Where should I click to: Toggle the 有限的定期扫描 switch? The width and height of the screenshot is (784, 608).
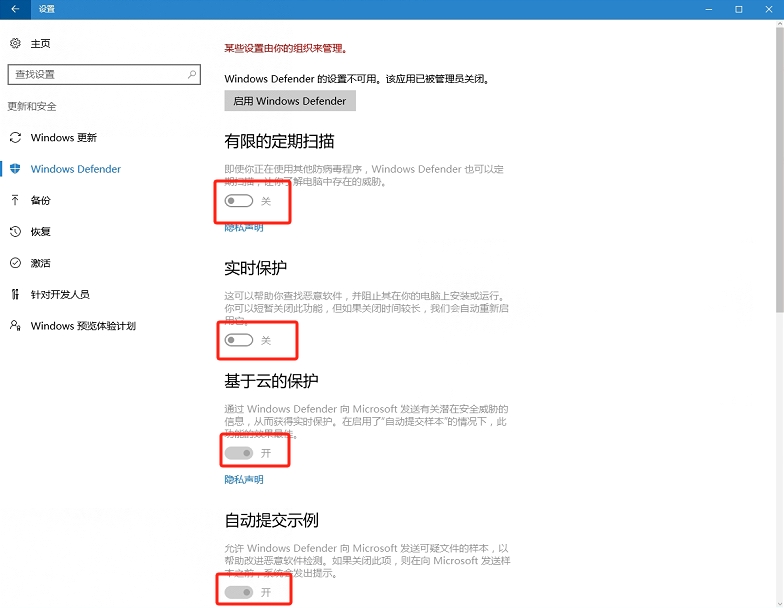tap(238, 201)
